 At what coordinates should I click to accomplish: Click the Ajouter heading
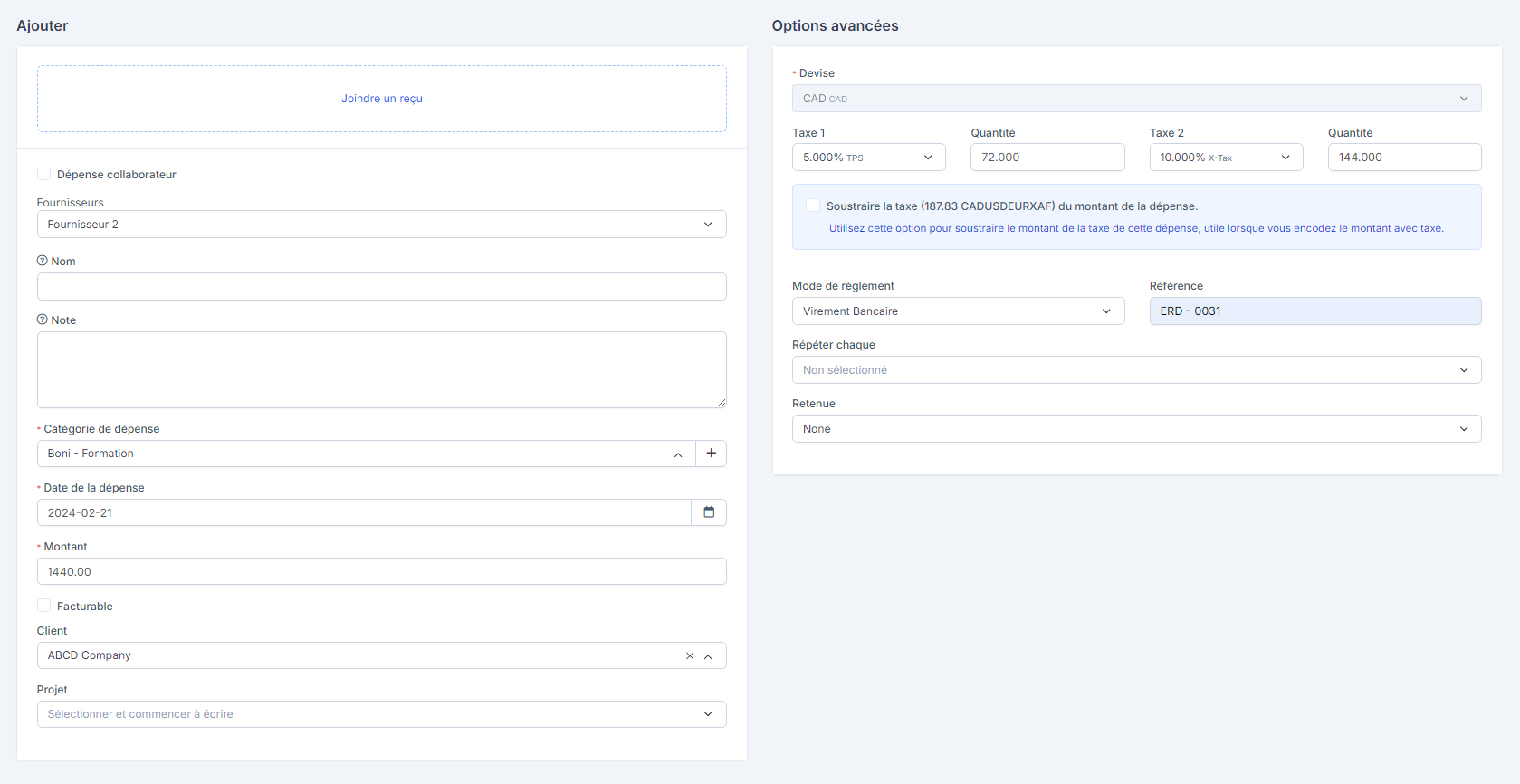coord(43,25)
